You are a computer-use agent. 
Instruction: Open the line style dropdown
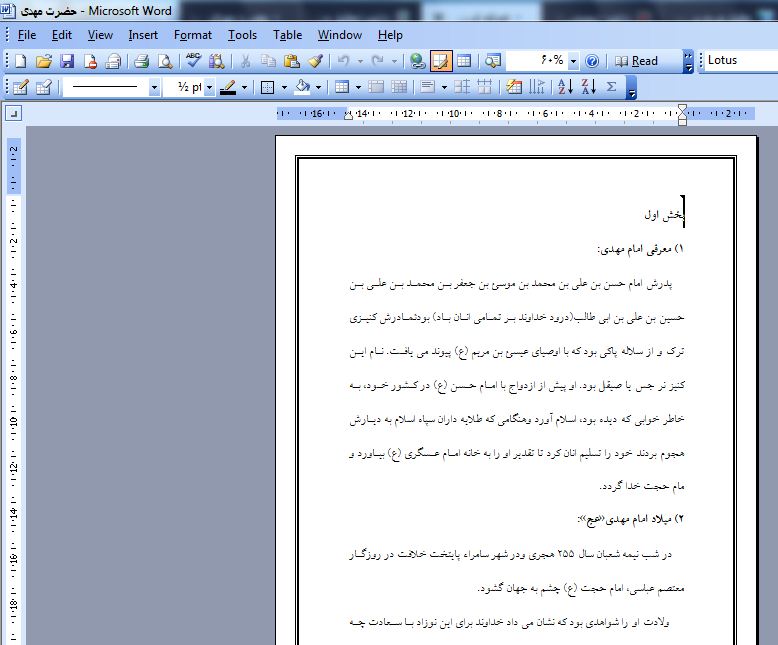(x=154, y=88)
